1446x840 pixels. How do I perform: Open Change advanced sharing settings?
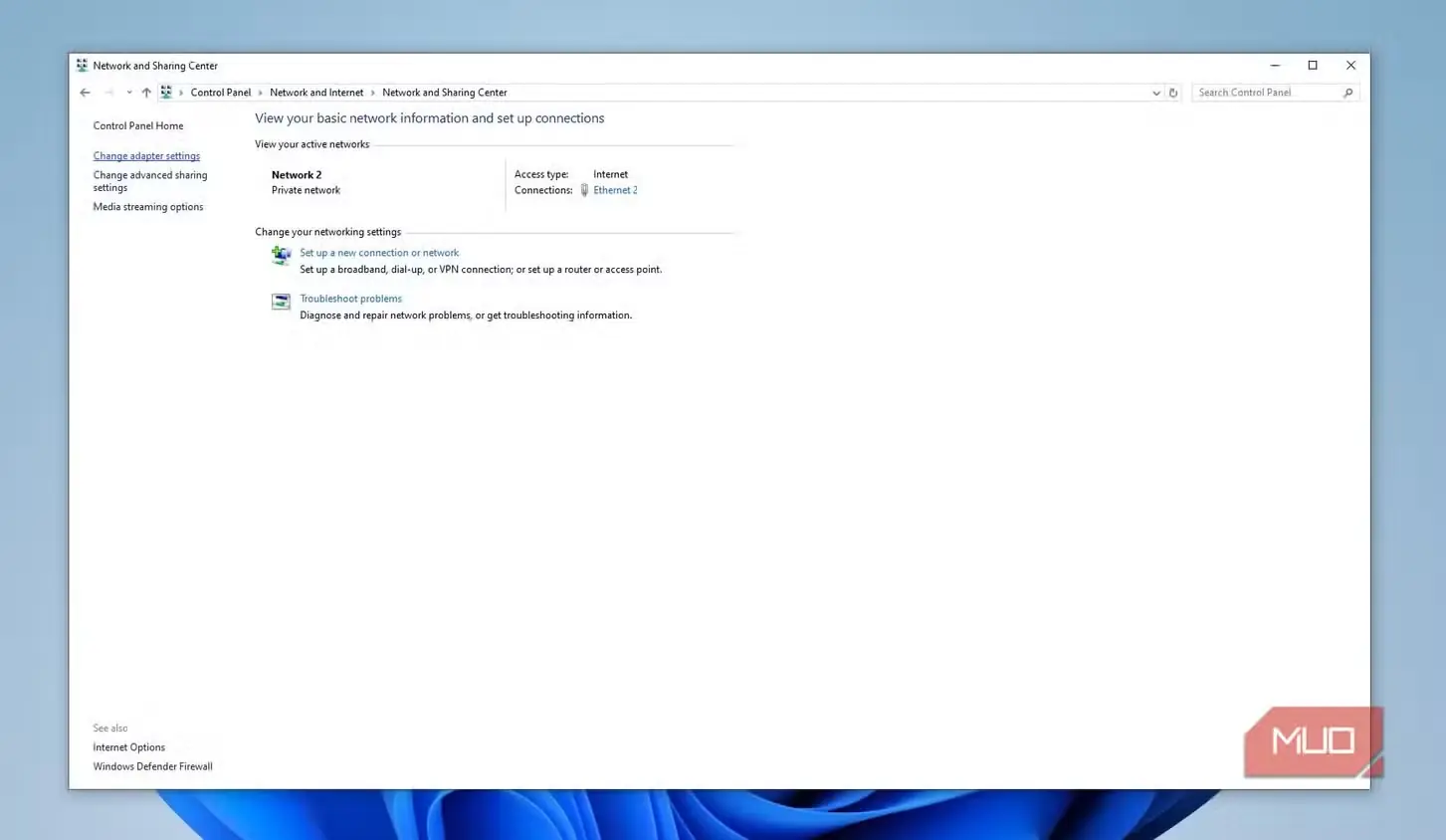click(150, 181)
